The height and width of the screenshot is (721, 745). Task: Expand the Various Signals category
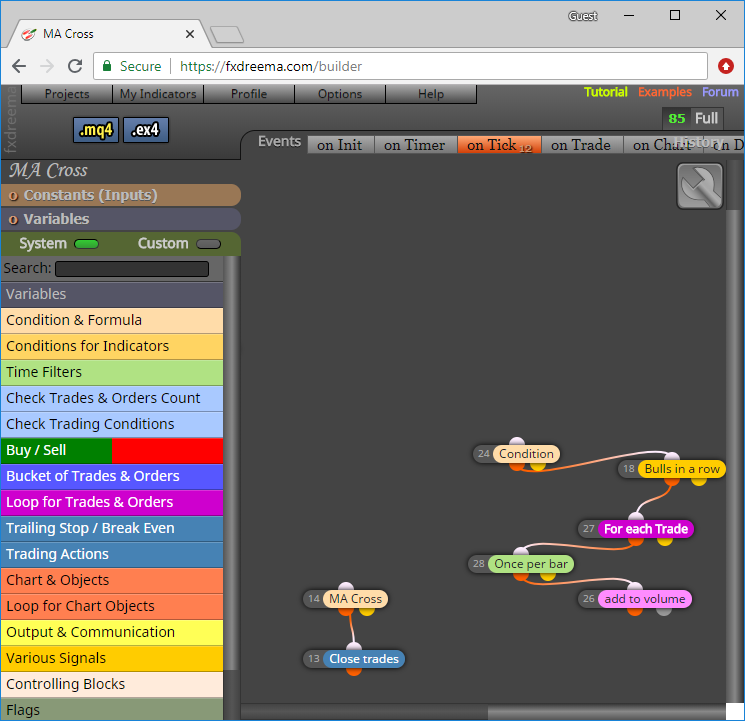pos(112,658)
